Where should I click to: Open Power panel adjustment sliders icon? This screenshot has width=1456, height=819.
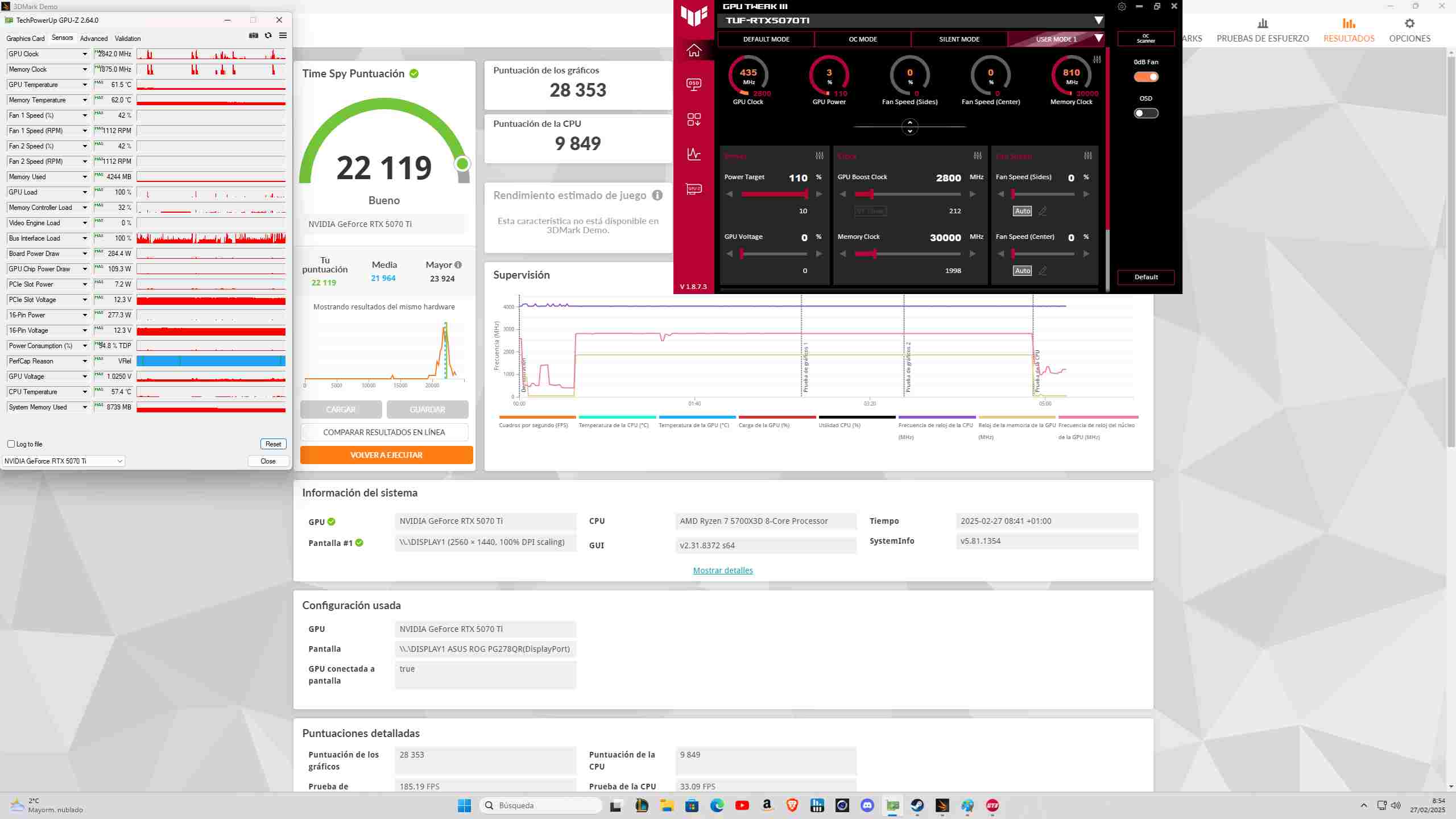pos(820,156)
